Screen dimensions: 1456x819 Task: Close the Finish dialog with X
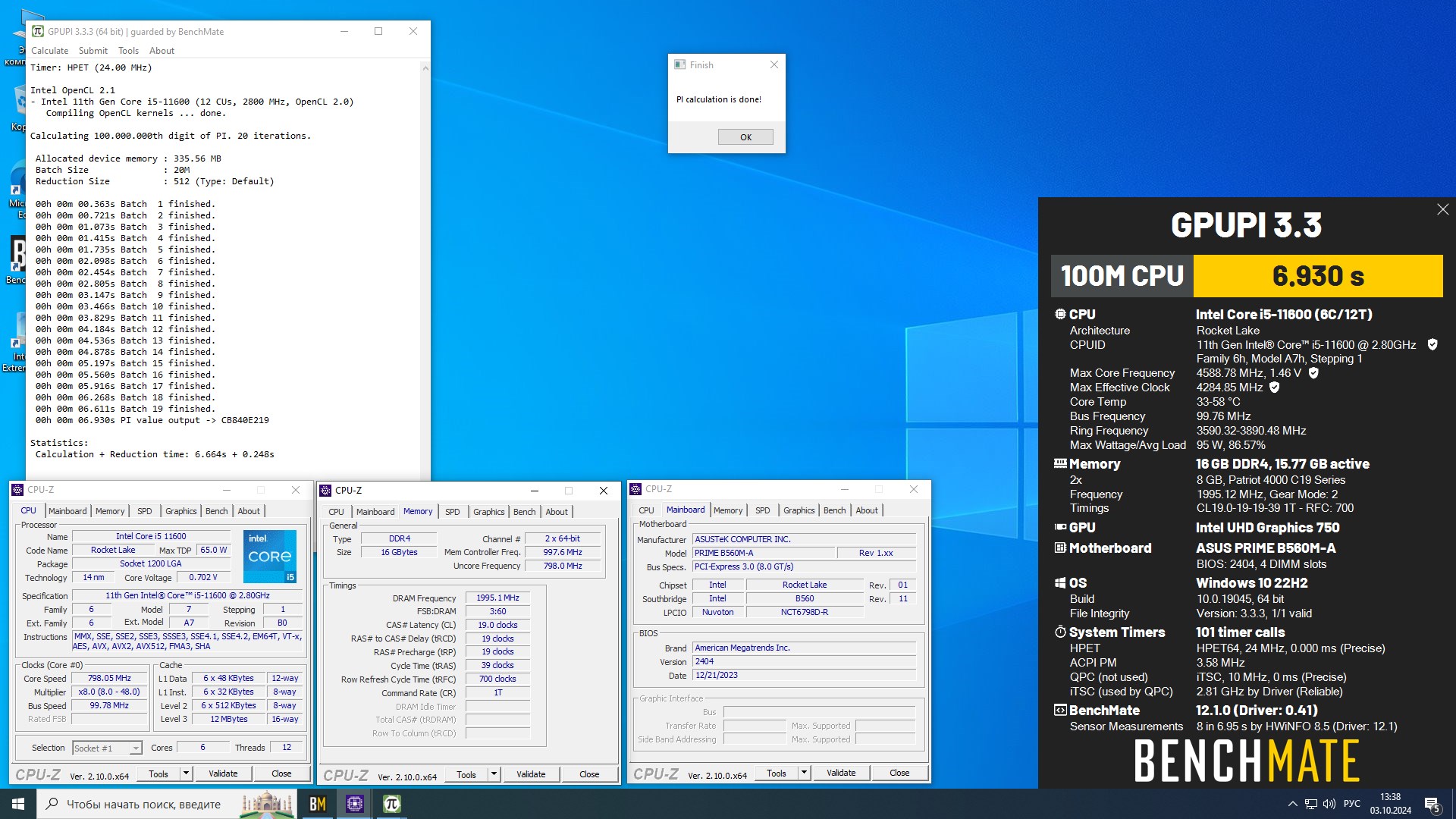tap(774, 65)
